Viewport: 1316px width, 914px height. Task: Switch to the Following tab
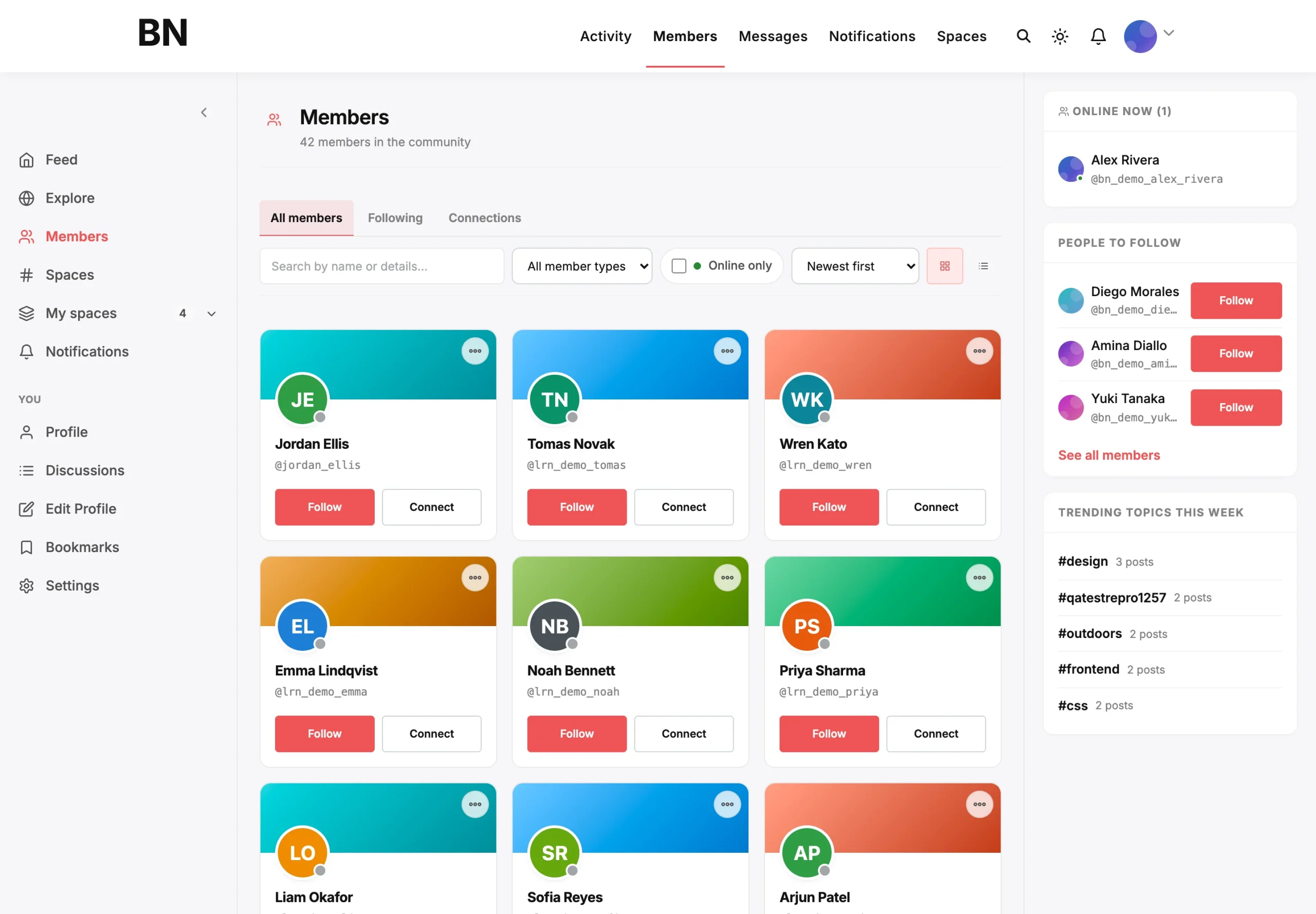395,217
